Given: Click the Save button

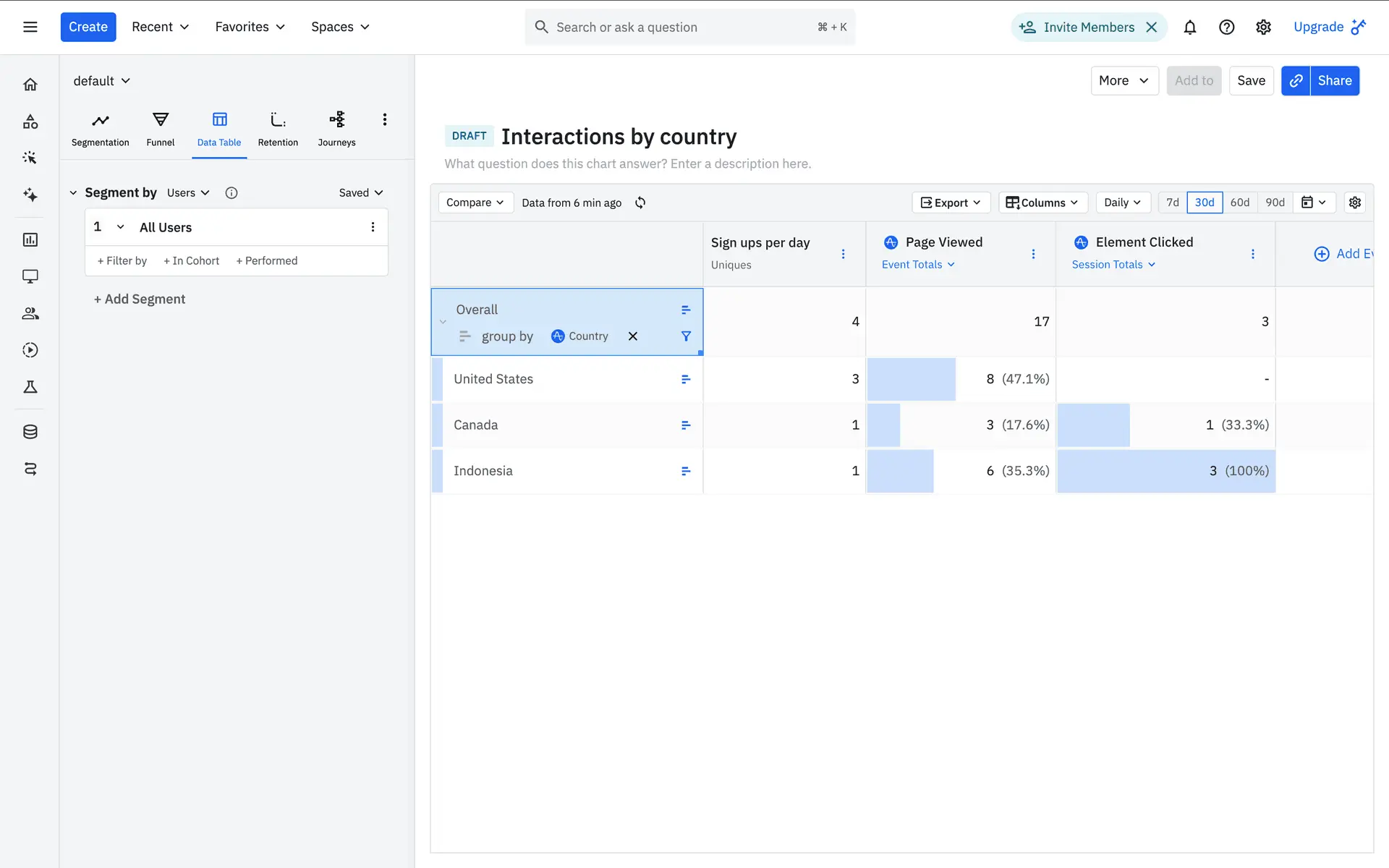Looking at the screenshot, I should pyautogui.click(x=1251, y=81).
